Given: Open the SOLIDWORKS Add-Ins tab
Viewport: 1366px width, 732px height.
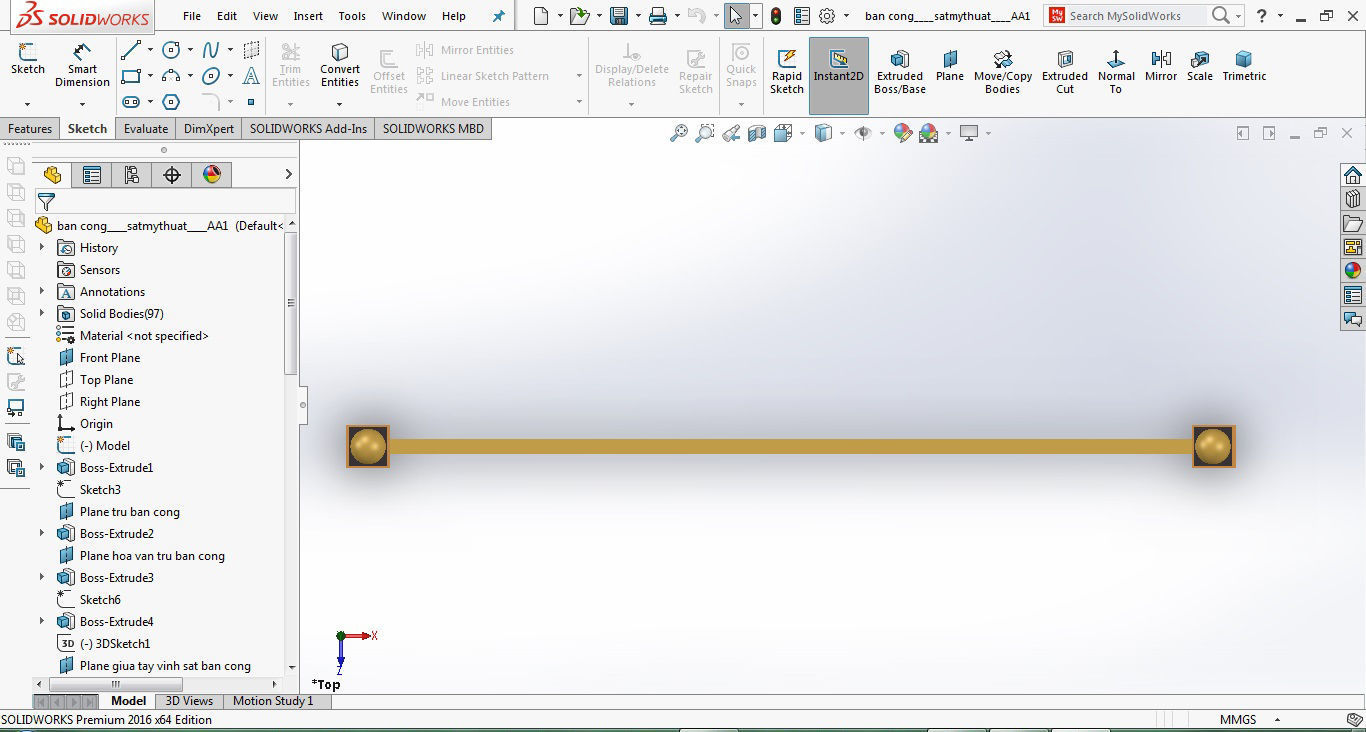Looking at the screenshot, I should 308,129.
